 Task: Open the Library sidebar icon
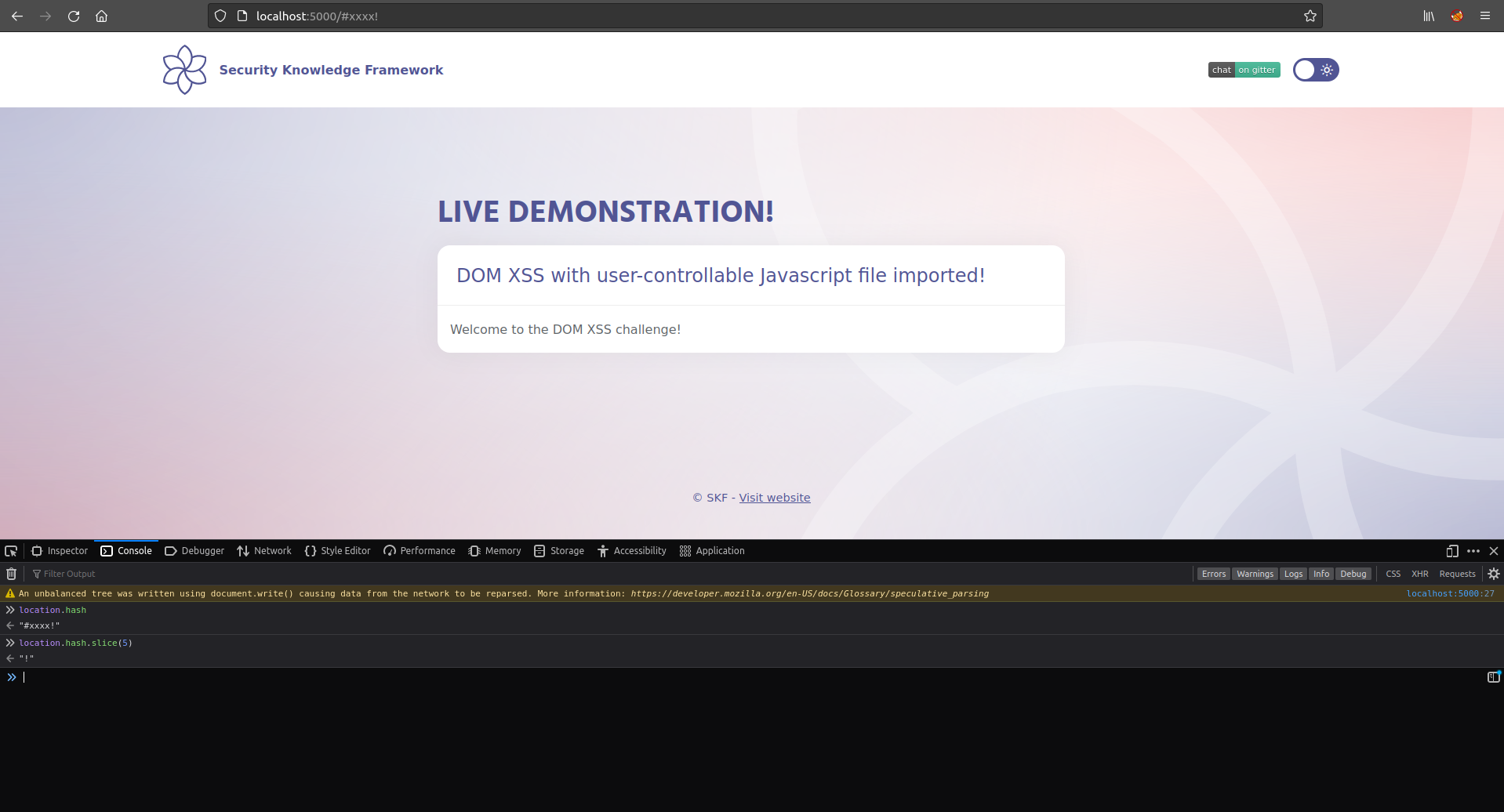(x=1429, y=16)
